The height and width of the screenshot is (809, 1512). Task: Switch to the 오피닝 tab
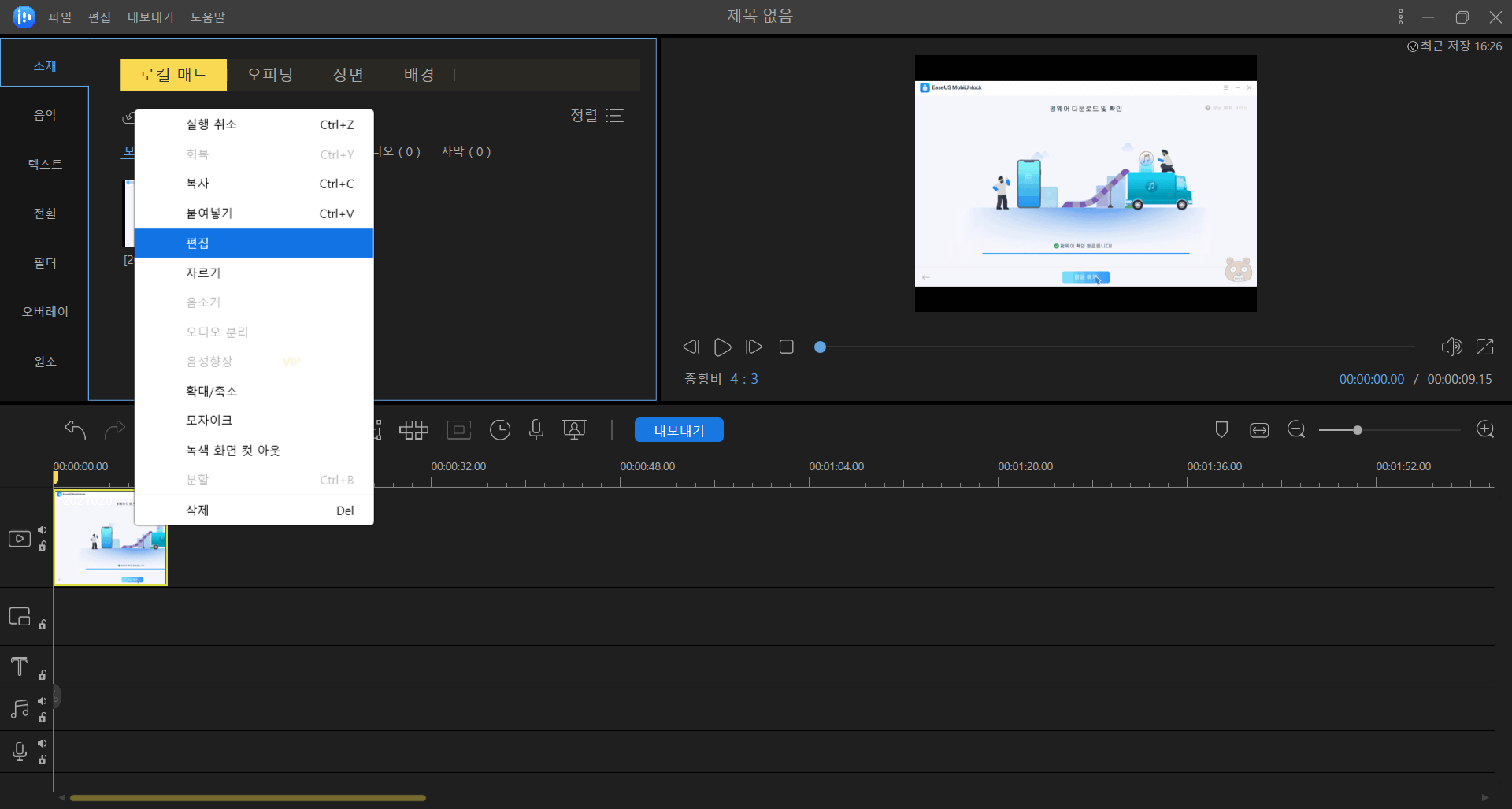[x=269, y=75]
